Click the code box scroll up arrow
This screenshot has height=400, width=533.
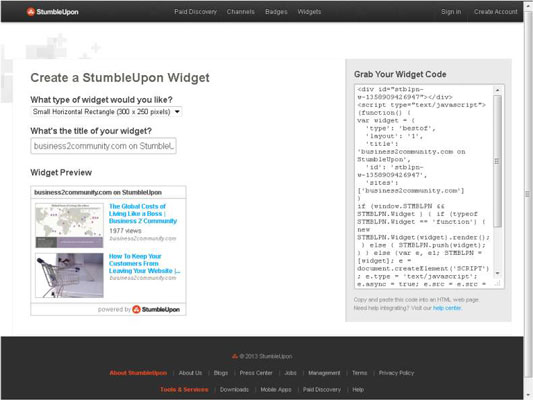tap(497, 90)
